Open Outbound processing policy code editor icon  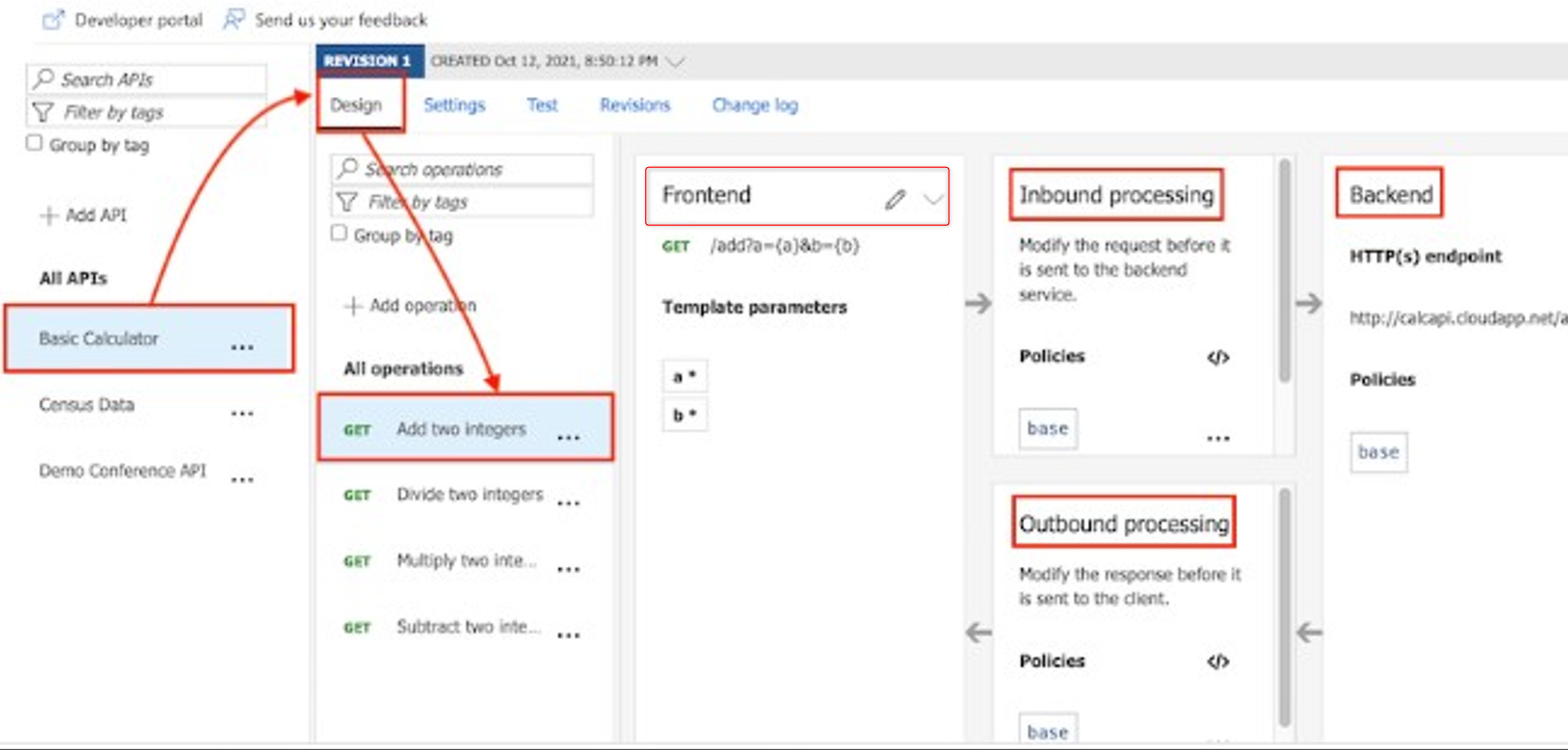1218,661
